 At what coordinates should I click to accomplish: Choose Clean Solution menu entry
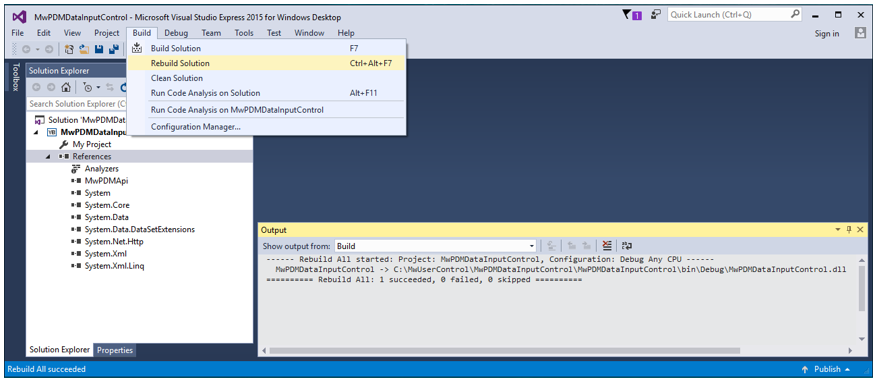coord(267,78)
